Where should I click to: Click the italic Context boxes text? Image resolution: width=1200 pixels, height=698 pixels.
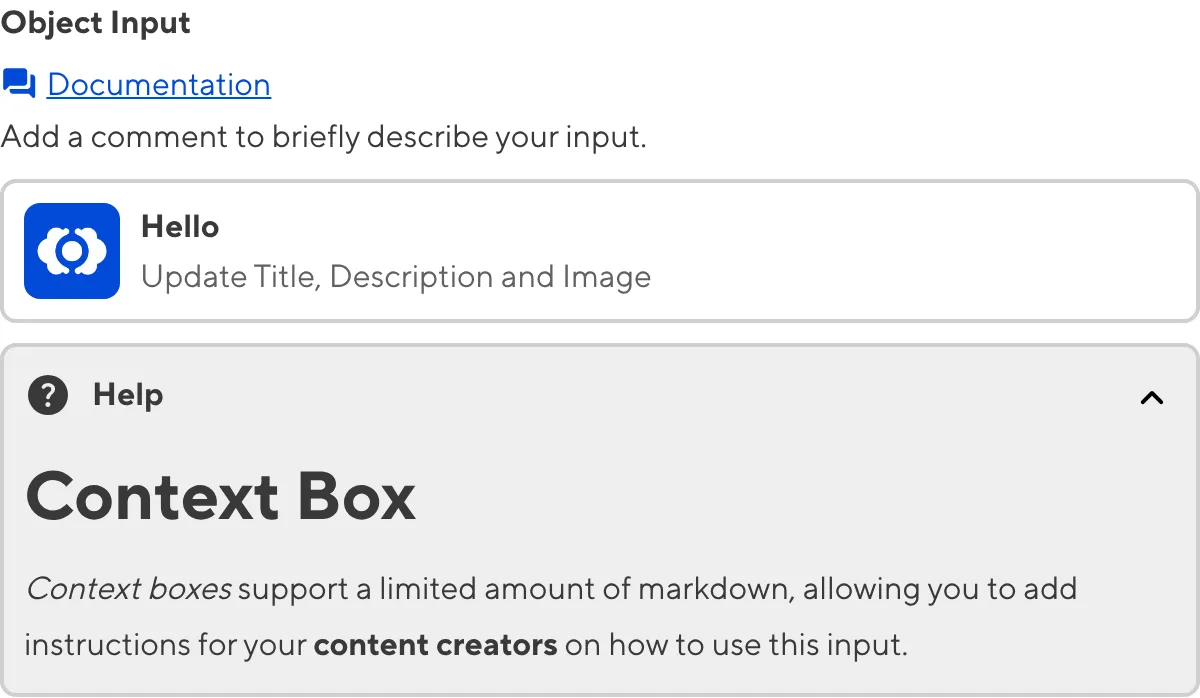click(x=128, y=589)
